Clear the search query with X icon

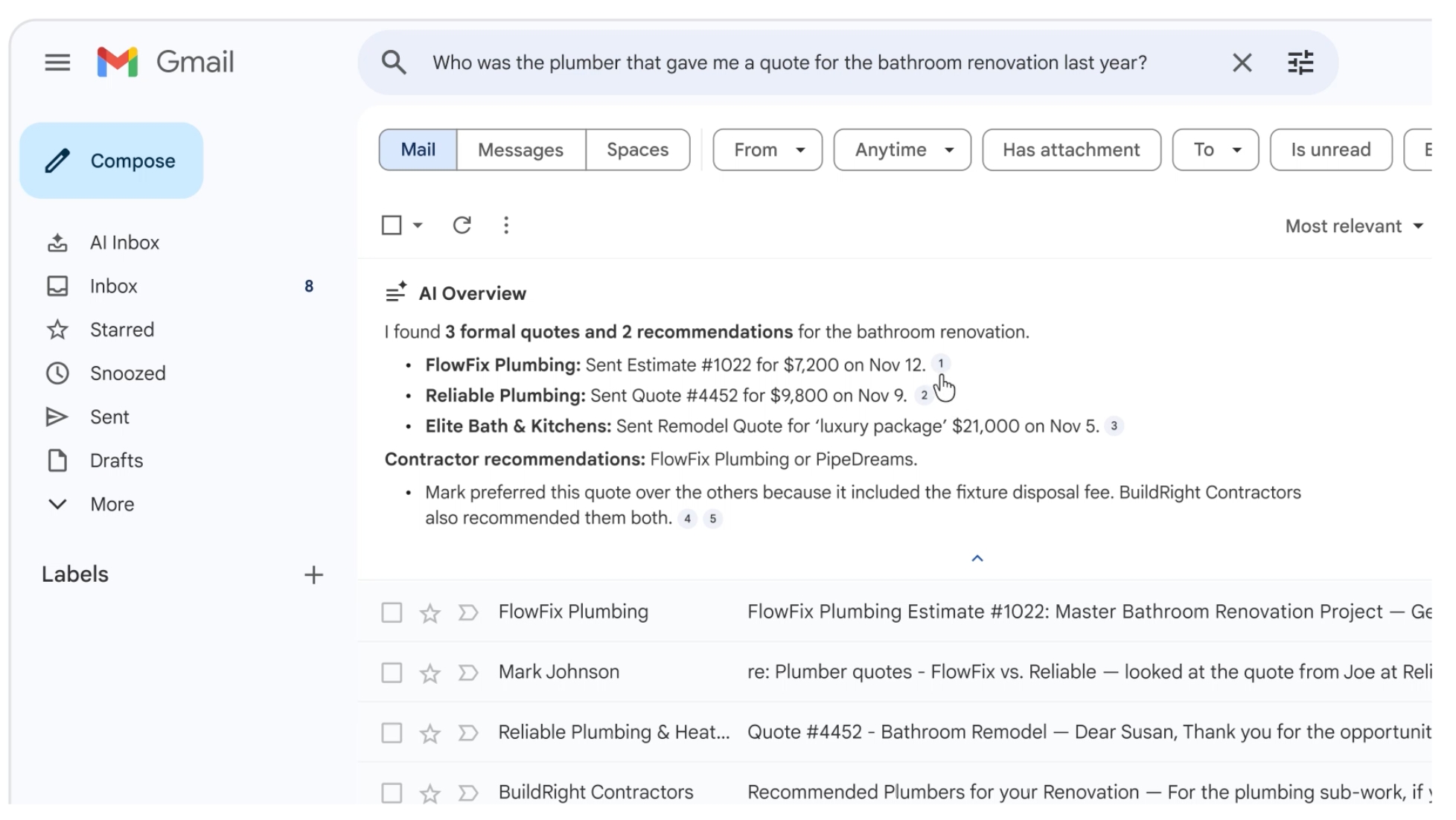1242,63
